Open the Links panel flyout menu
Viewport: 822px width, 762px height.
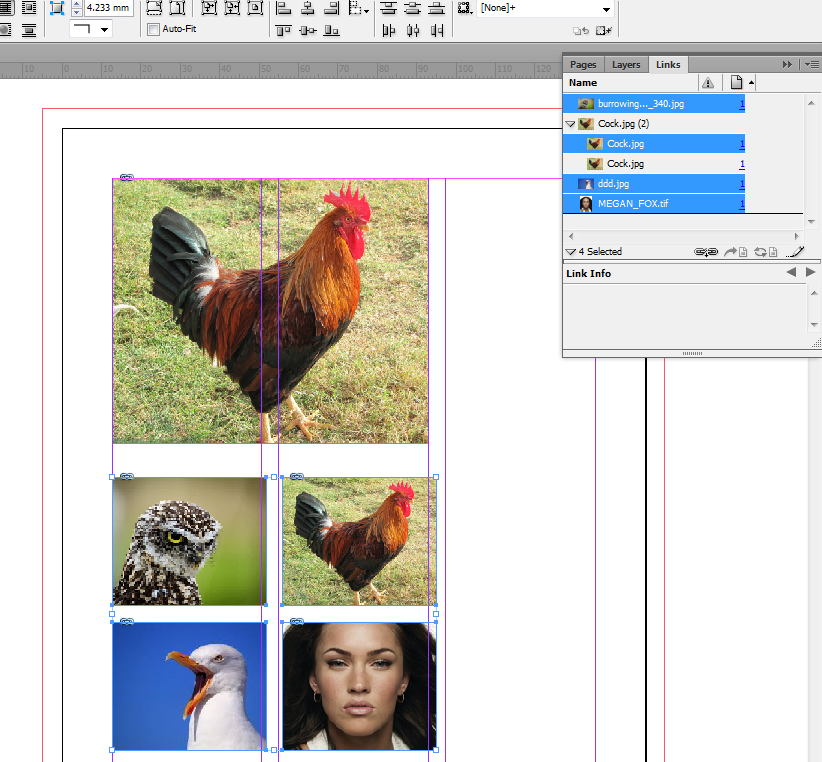point(813,64)
